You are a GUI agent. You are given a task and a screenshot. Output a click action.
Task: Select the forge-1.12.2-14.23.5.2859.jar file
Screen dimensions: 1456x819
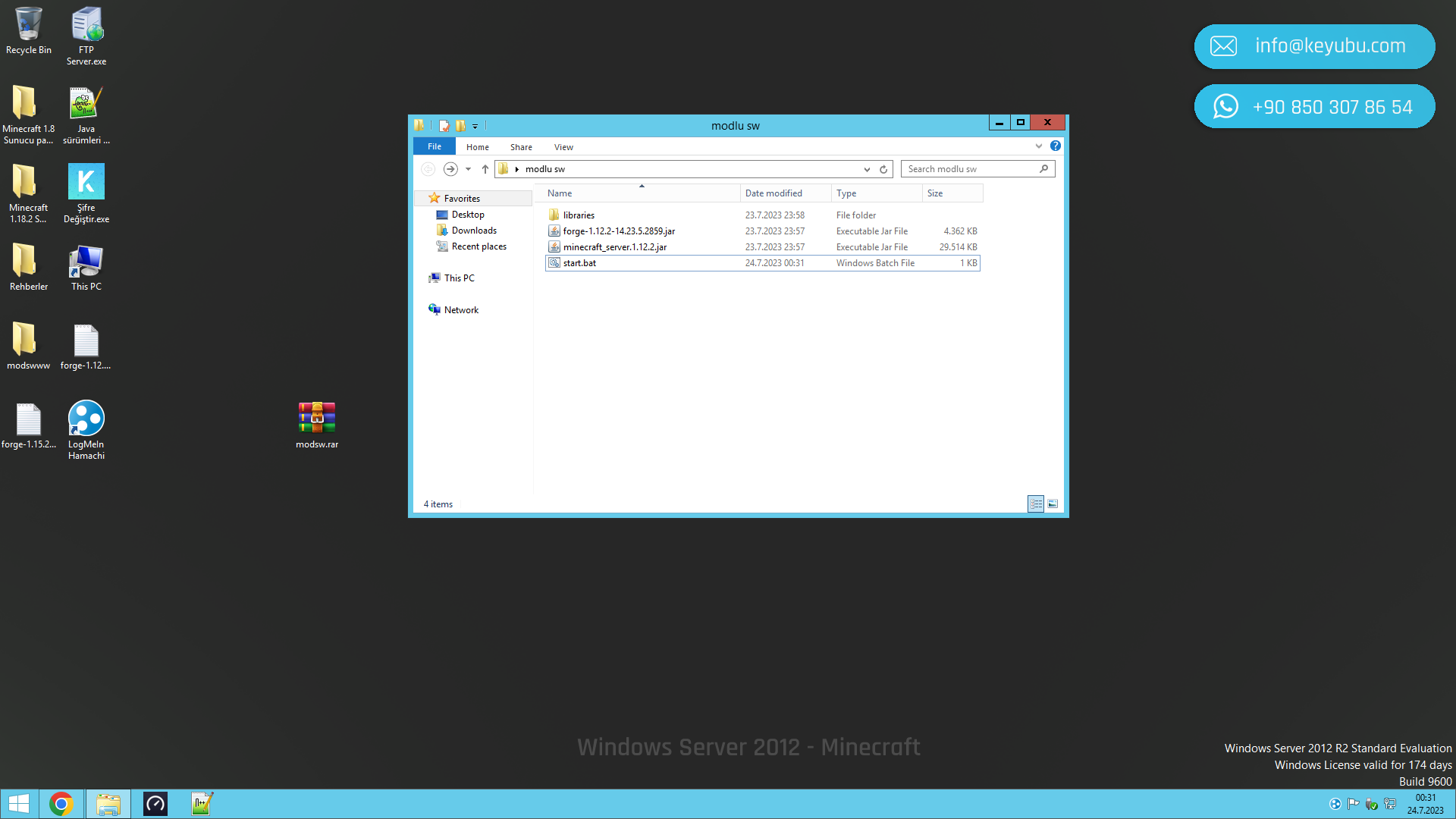click(x=618, y=231)
